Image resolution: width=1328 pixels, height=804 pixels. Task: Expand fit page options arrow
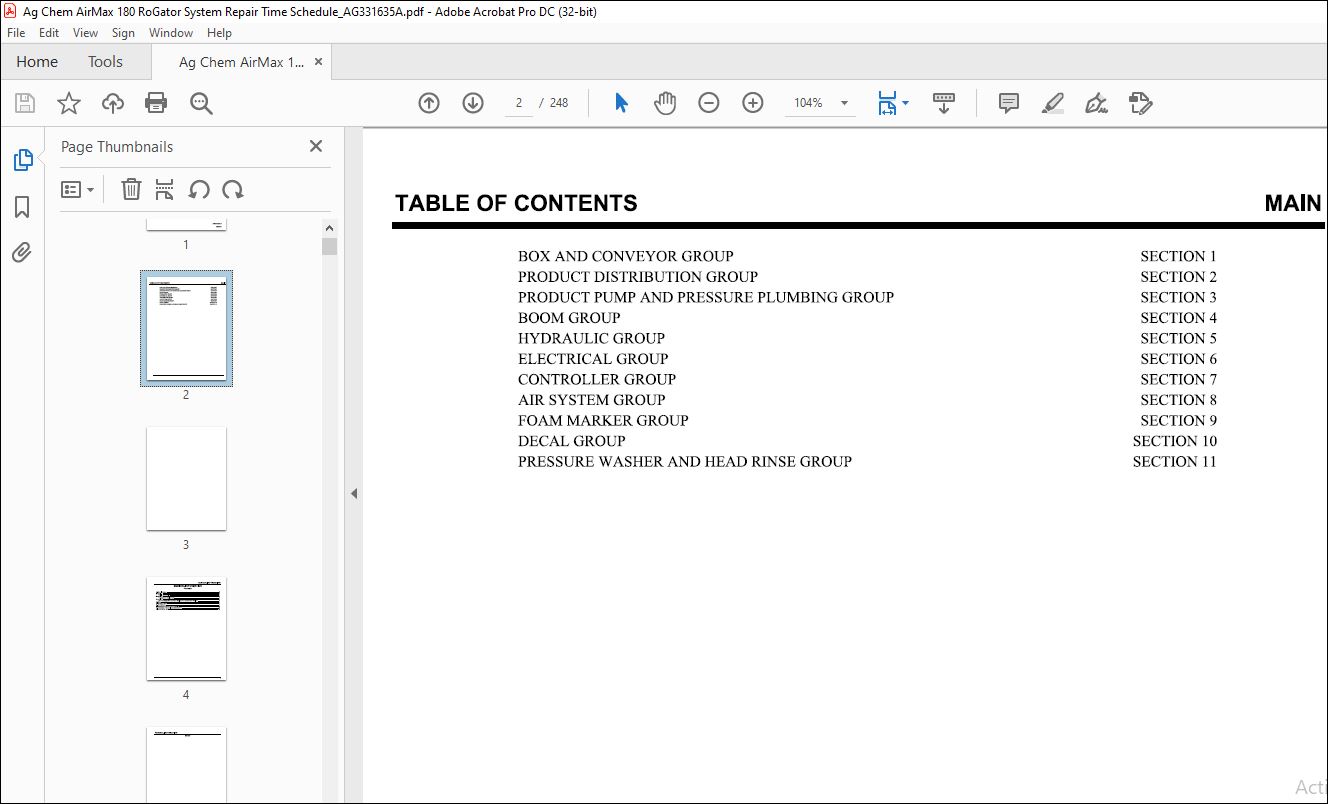click(906, 103)
